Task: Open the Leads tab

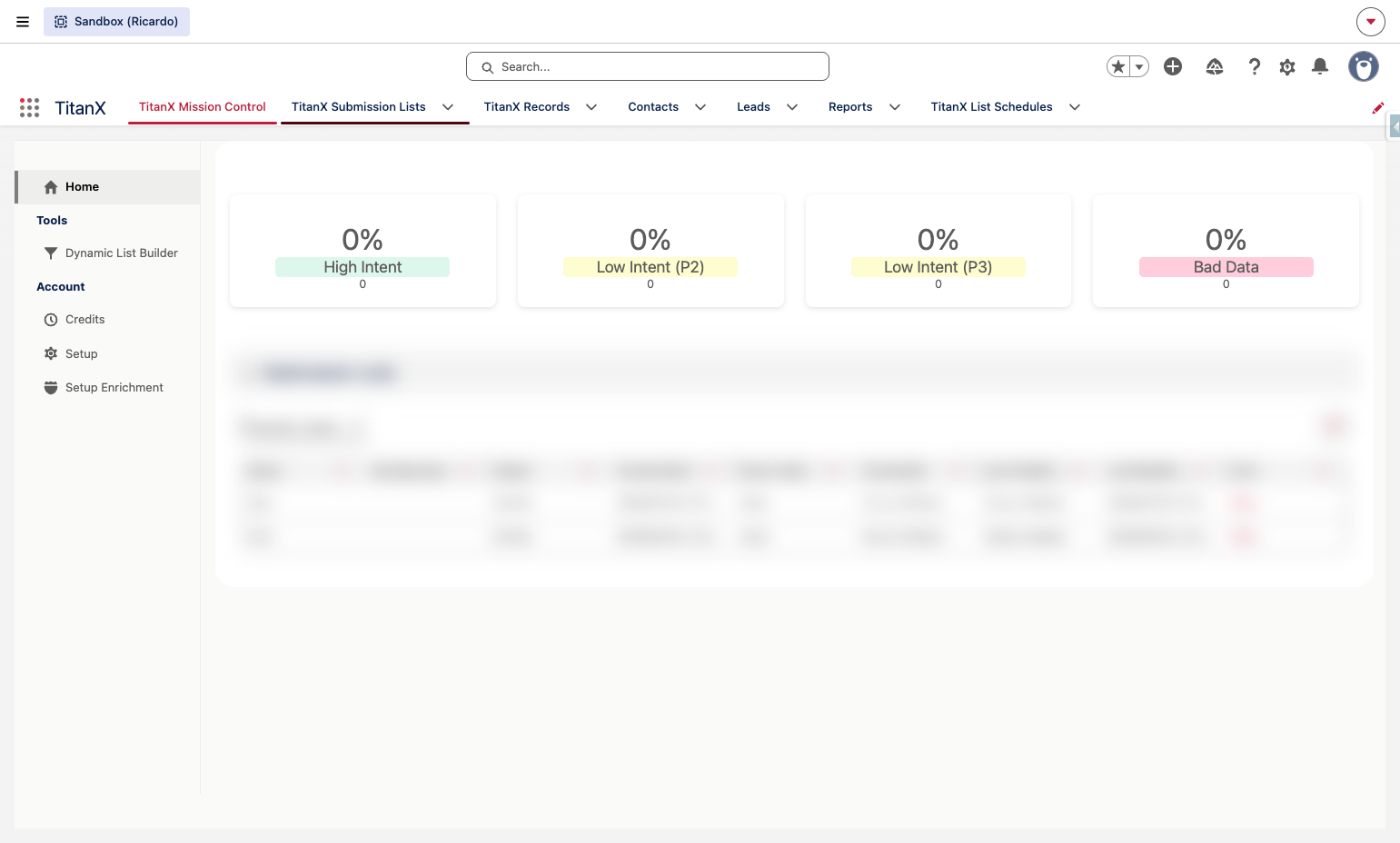Action: click(753, 107)
